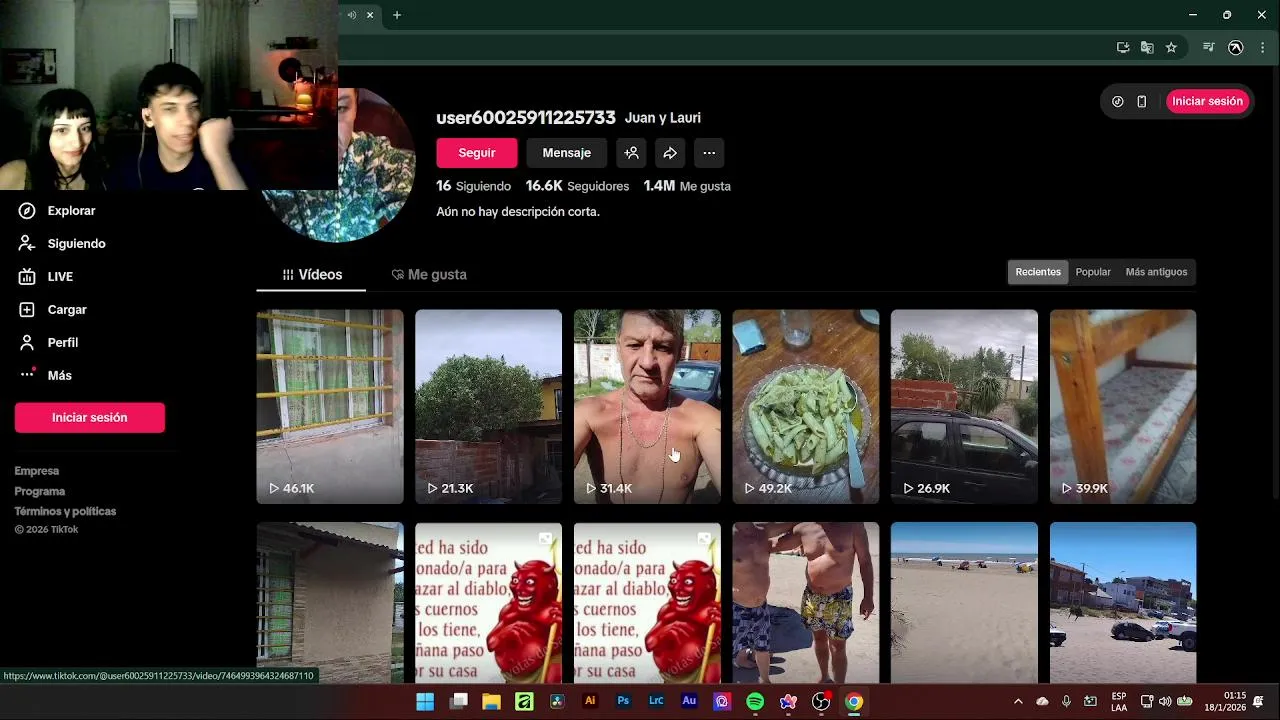
Task: Open the video with 21.3K views
Action: tap(488, 406)
